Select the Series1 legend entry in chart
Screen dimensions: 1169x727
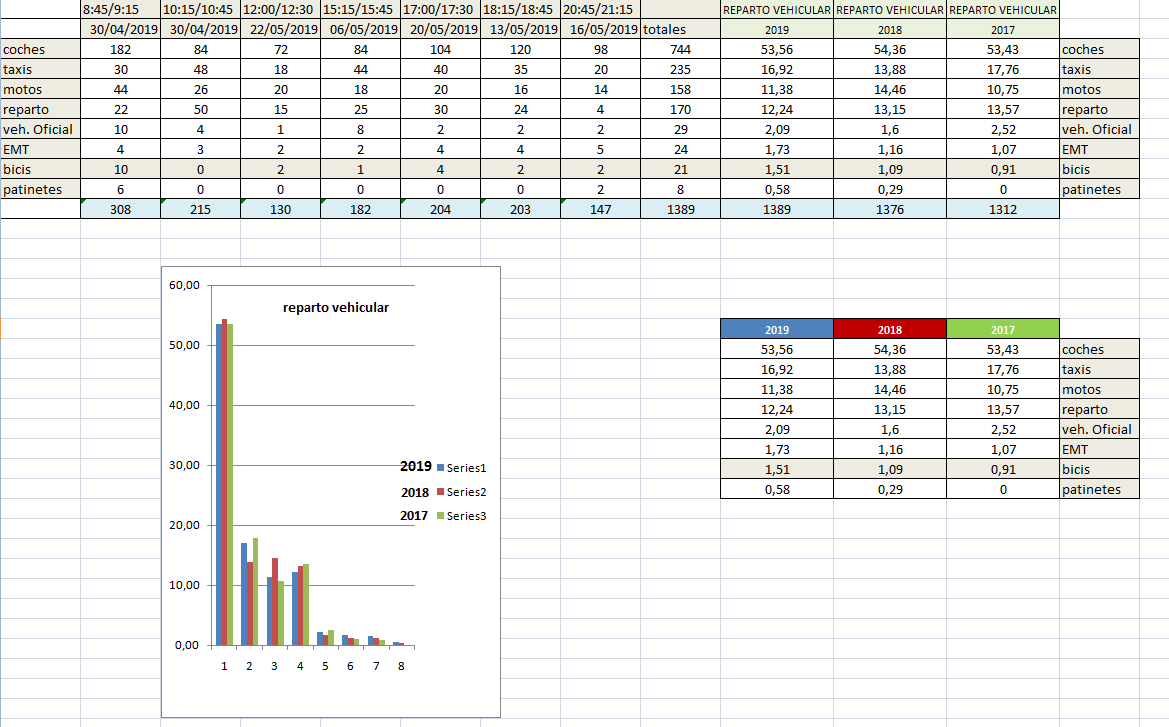[465, 467]
